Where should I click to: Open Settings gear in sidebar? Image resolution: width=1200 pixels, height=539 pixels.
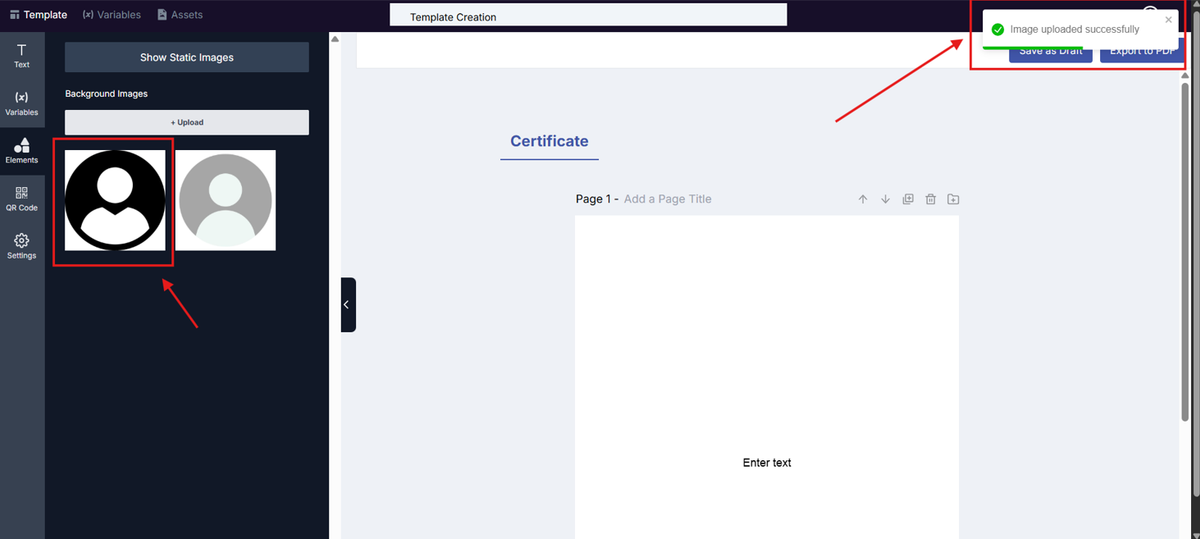coord(22,246)
